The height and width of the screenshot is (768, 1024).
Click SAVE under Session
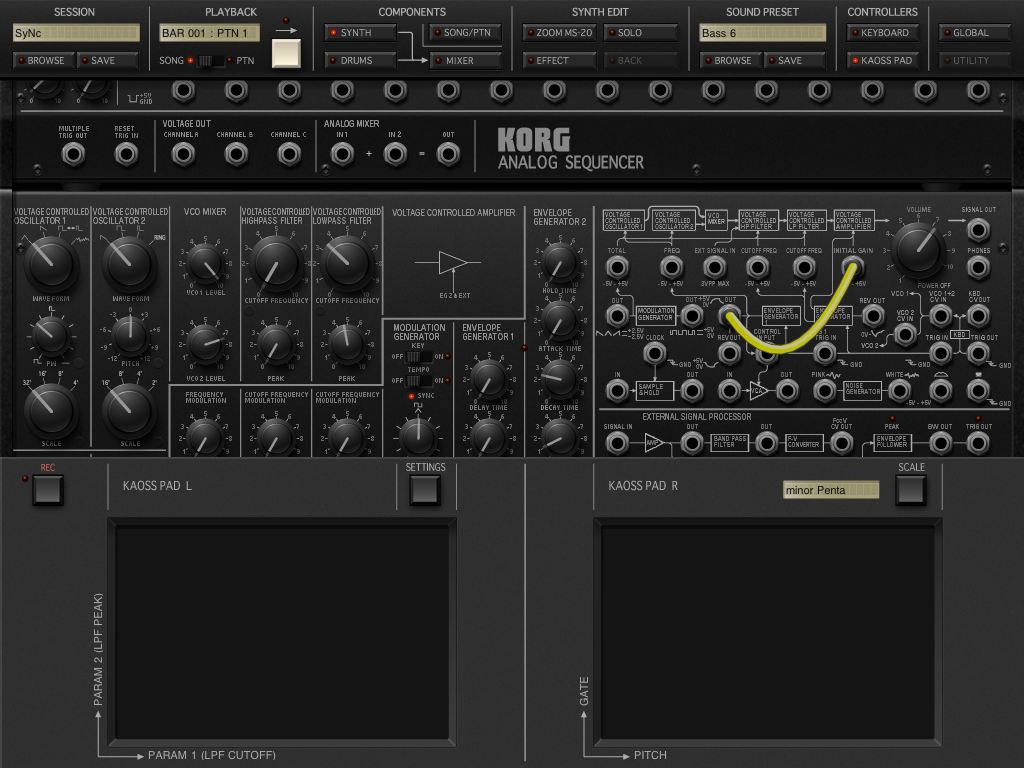pyautogui.click(x=108, y=60)
